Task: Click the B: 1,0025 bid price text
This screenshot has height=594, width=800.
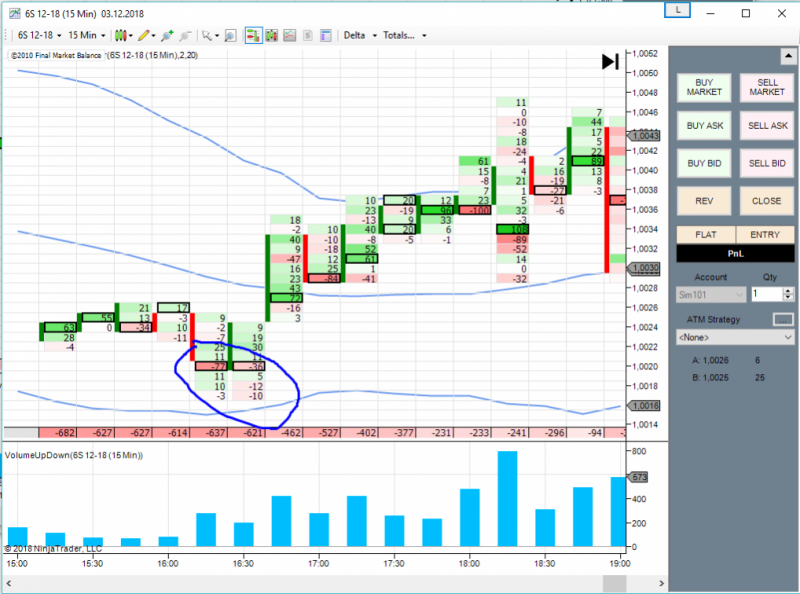Action: pos(710,378)
